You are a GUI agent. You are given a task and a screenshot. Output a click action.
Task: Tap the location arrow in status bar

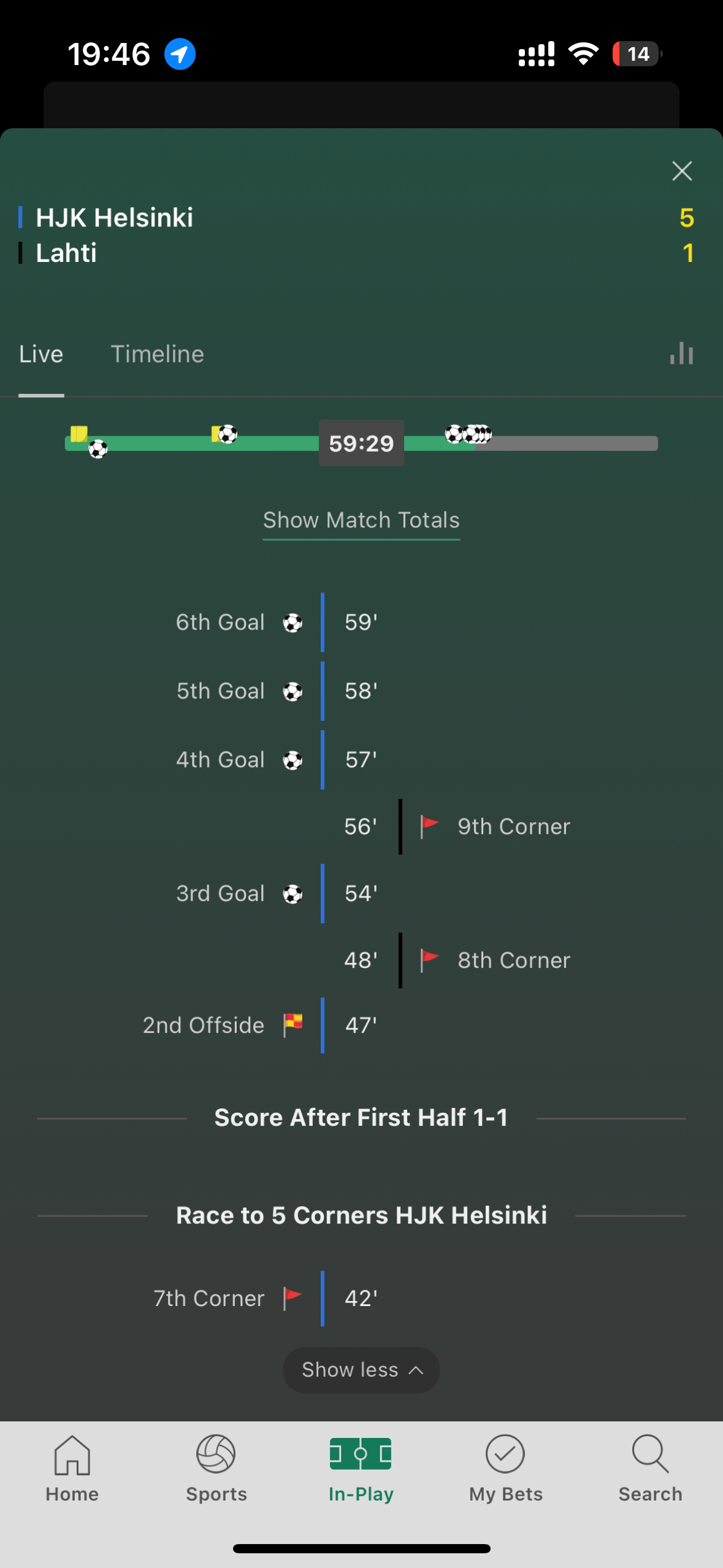click(x=180, y=54)
